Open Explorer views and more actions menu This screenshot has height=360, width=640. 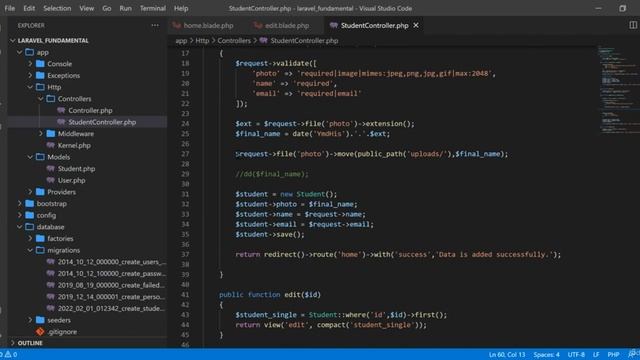point(155,25)
